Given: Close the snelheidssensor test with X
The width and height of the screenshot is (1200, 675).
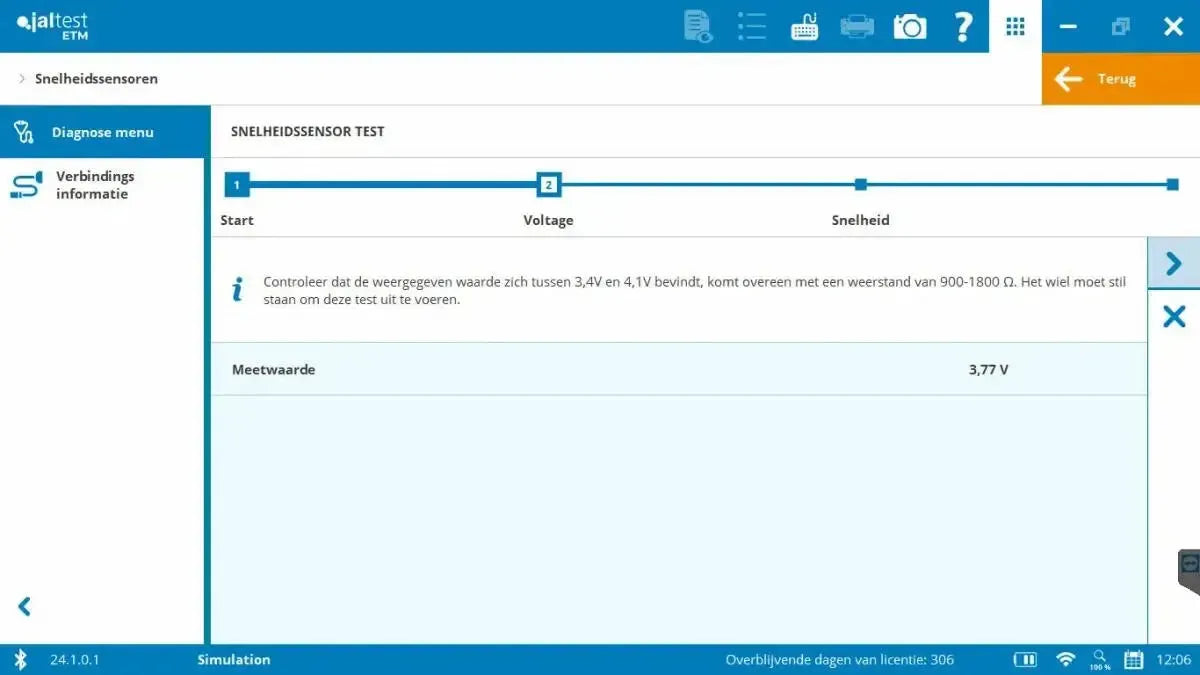Looking at the screenshot, I should click(1172, 316).
